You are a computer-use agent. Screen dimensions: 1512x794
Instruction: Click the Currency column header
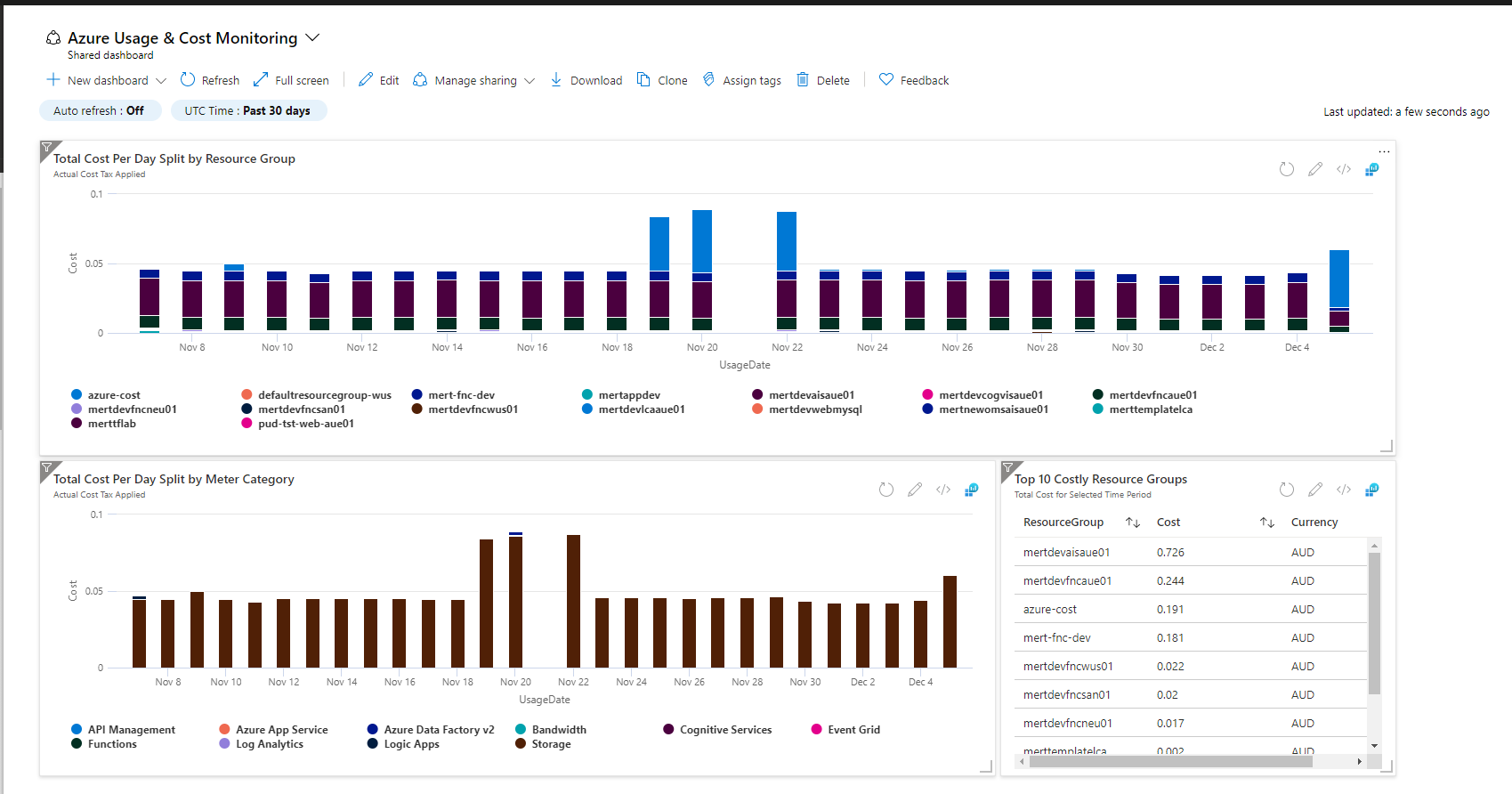click(x=1314, y=523)
